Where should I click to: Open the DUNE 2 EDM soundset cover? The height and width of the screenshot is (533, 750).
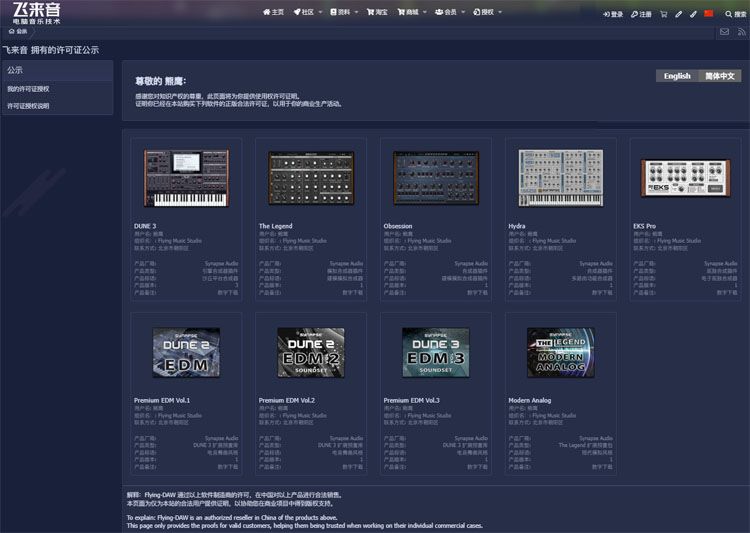pos(186,353)
